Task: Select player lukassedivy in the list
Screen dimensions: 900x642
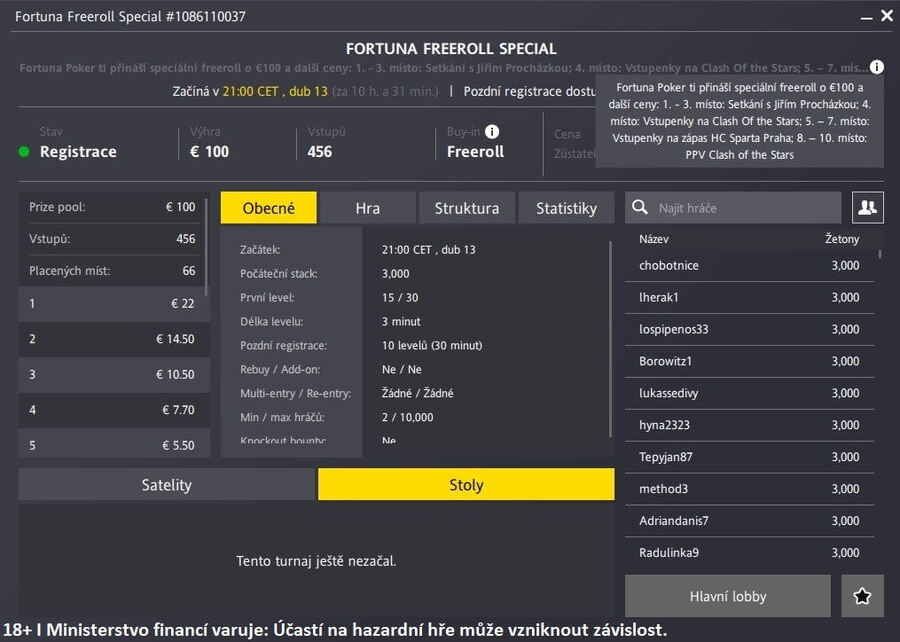Action: (x=749, y=393)
